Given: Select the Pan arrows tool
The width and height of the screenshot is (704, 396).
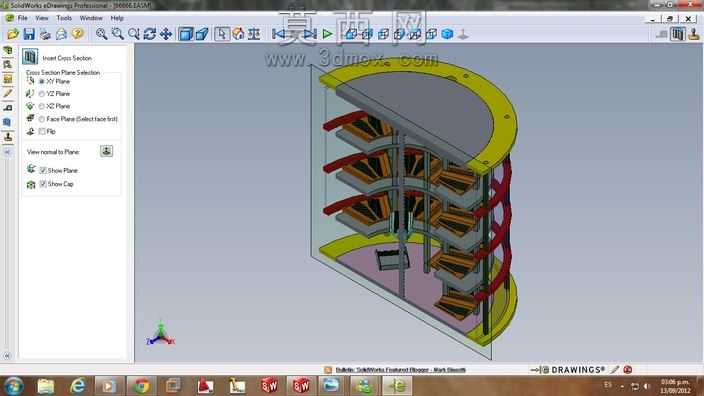Looking at the screenshot, I should (x=166, y=34).
